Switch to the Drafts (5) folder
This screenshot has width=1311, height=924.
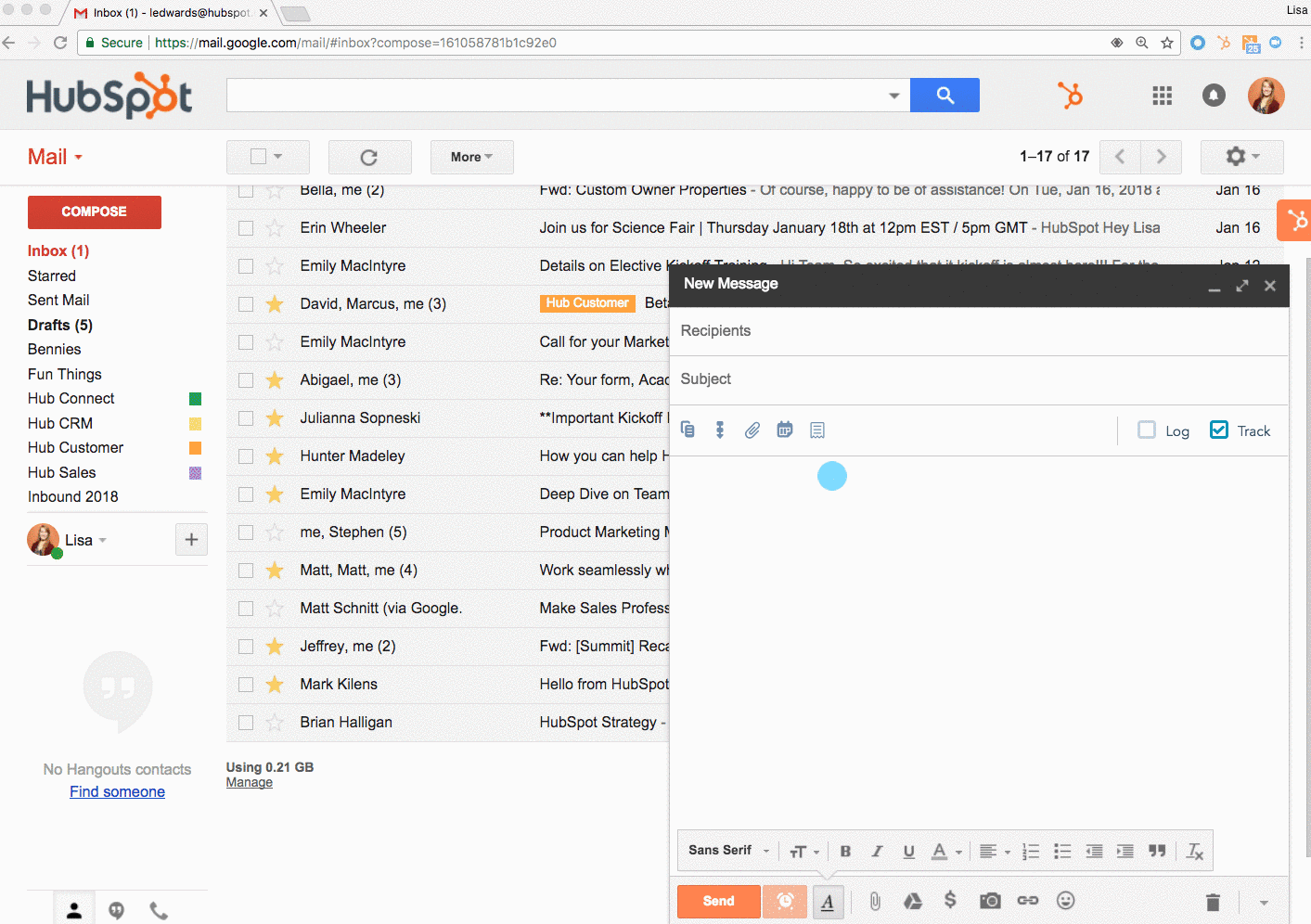[59, 325]
